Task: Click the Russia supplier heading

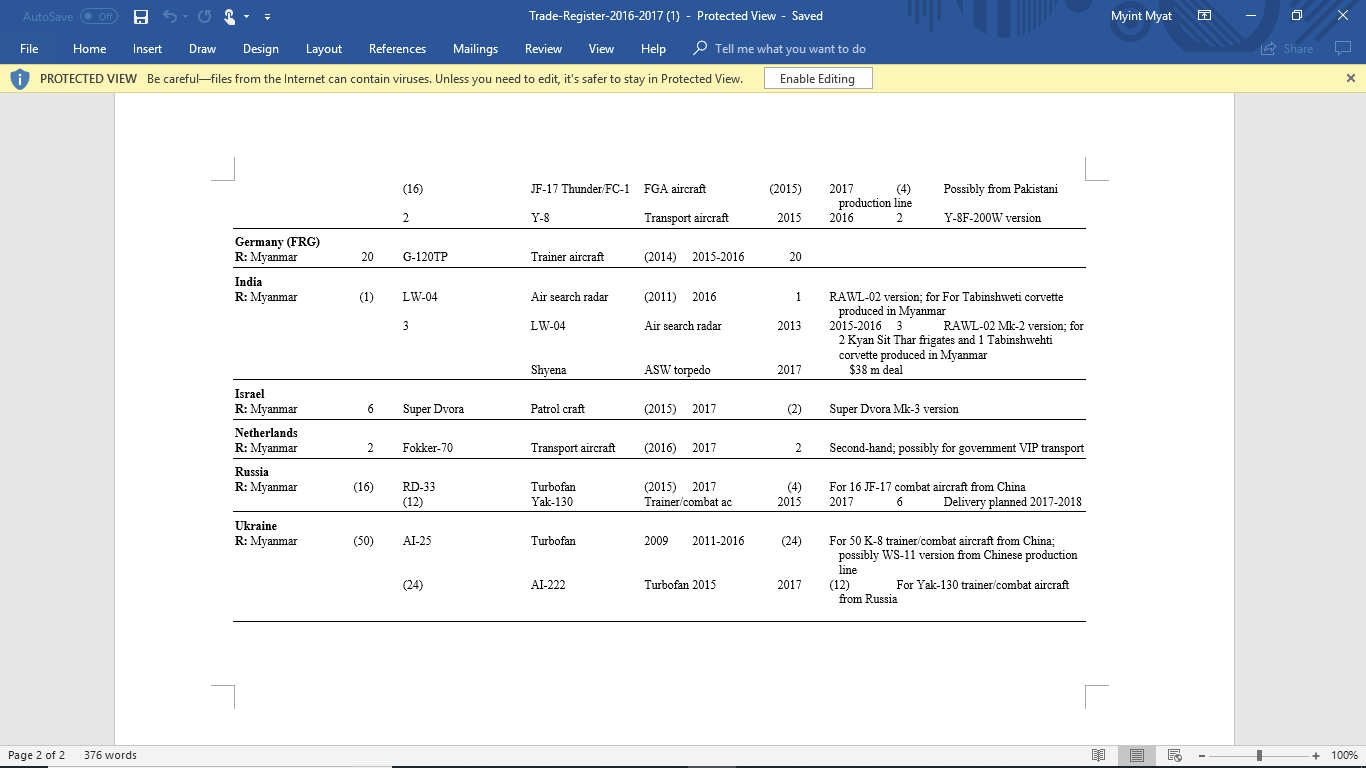Action: [252, 472]
